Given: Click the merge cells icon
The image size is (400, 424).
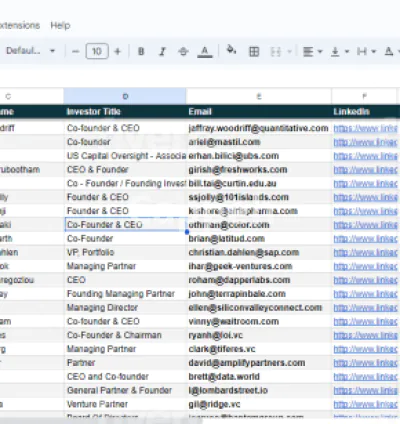Looking at the screenshot, I should tap(275, 51).
